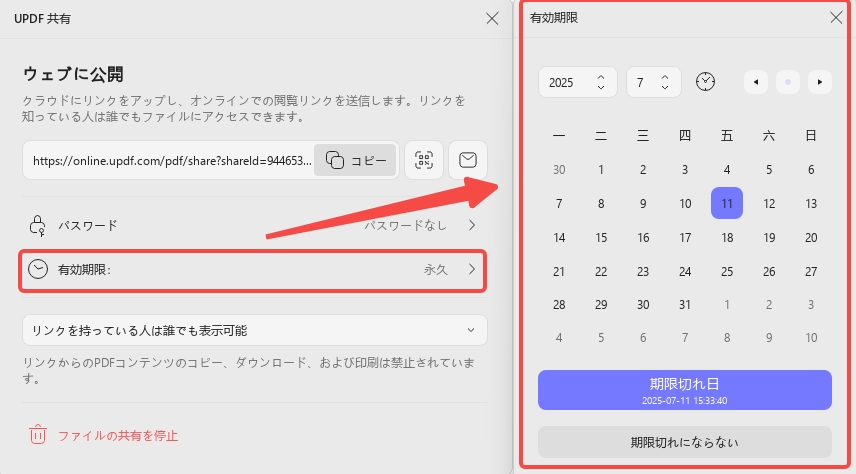The width and height of the screenshot is (856, 474).
Task: Select July 22 in the calendar
Action: pos(601,271)
